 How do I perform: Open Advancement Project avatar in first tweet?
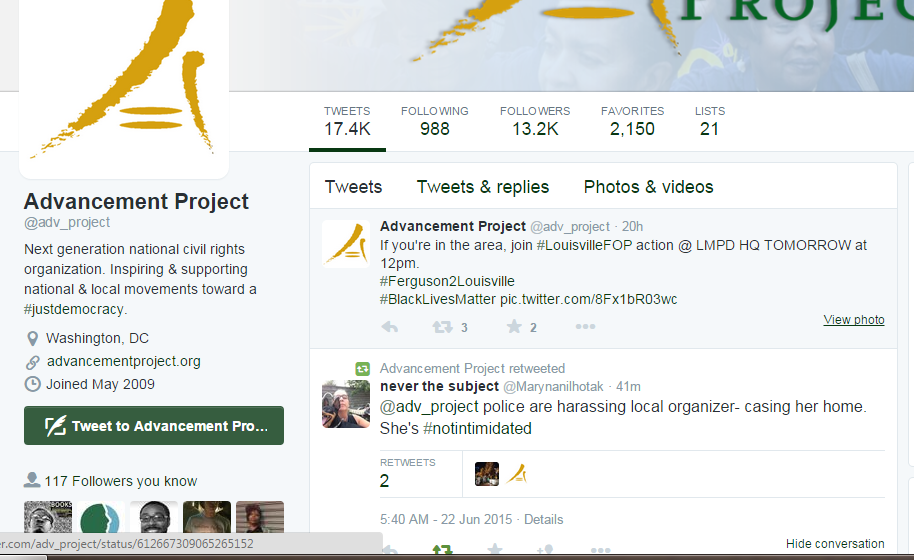[346, 244]
